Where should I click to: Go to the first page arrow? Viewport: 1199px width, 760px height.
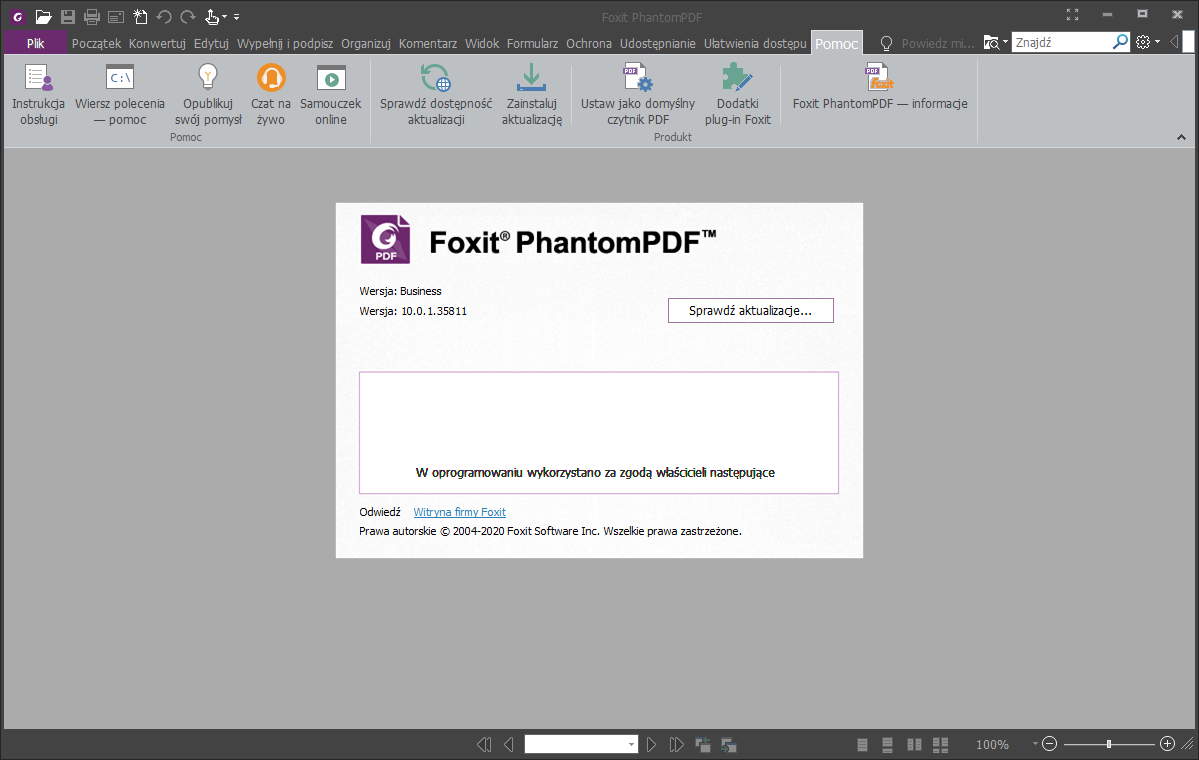coord(484,744)
